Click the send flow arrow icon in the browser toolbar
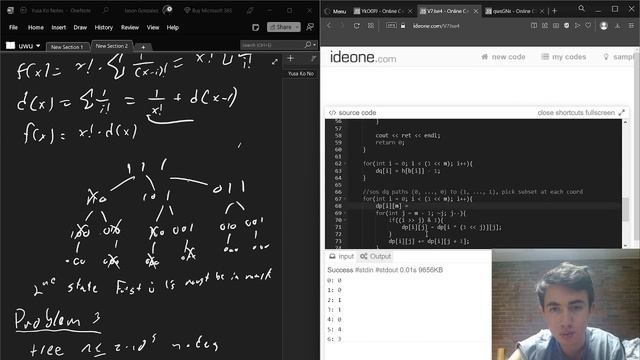The width and height of the screenshot is (640, 360). pos(578,26)
